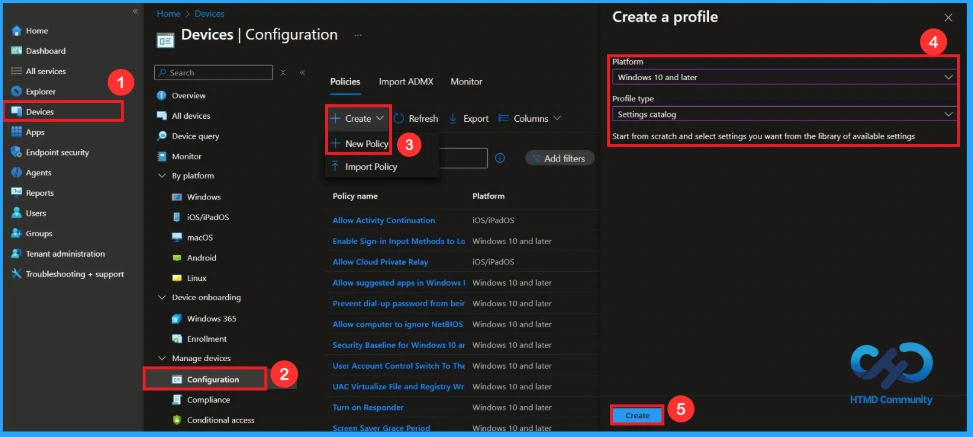Switch to the Import ADMX tab
The height and width of the screenshot is (437, 973).
(406, 82)
